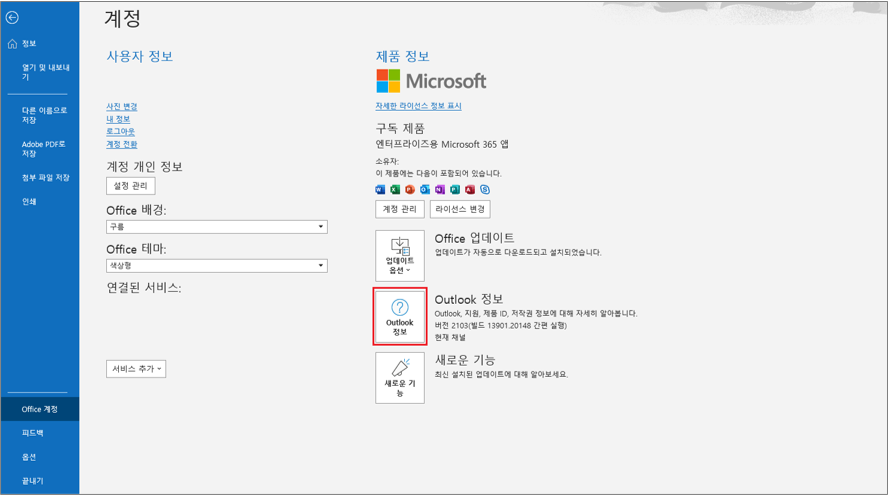Open the 업데이트 옵션 dropdown button
This screenshot has height=495, width=888.
(400, 256)
